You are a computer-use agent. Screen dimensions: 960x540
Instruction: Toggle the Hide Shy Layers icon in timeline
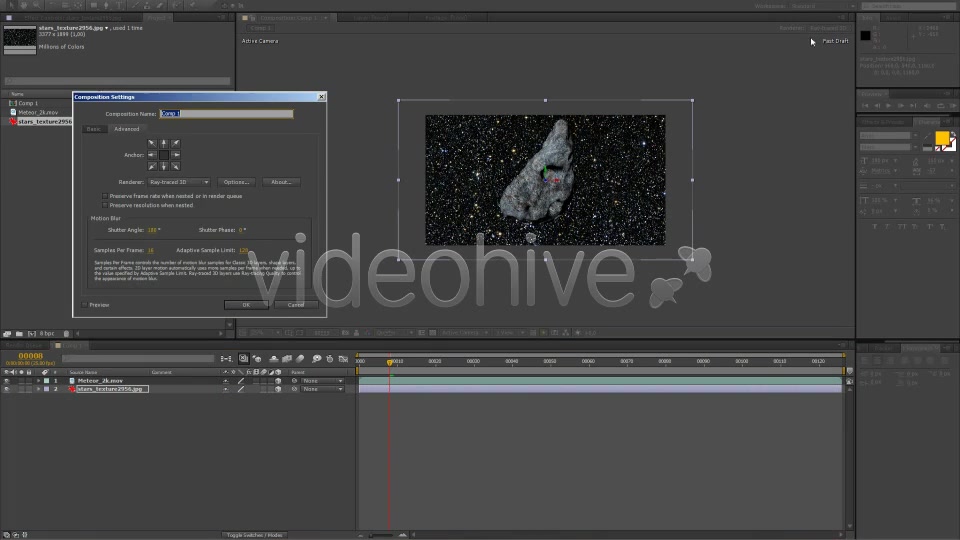(274, 359)
